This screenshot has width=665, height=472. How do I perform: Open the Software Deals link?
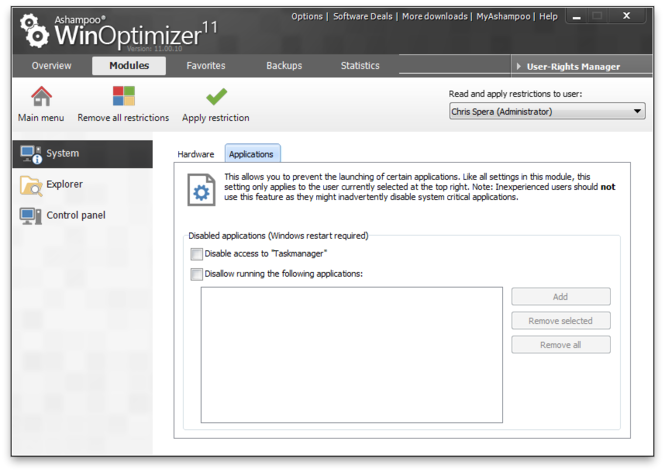coord(363,17)
